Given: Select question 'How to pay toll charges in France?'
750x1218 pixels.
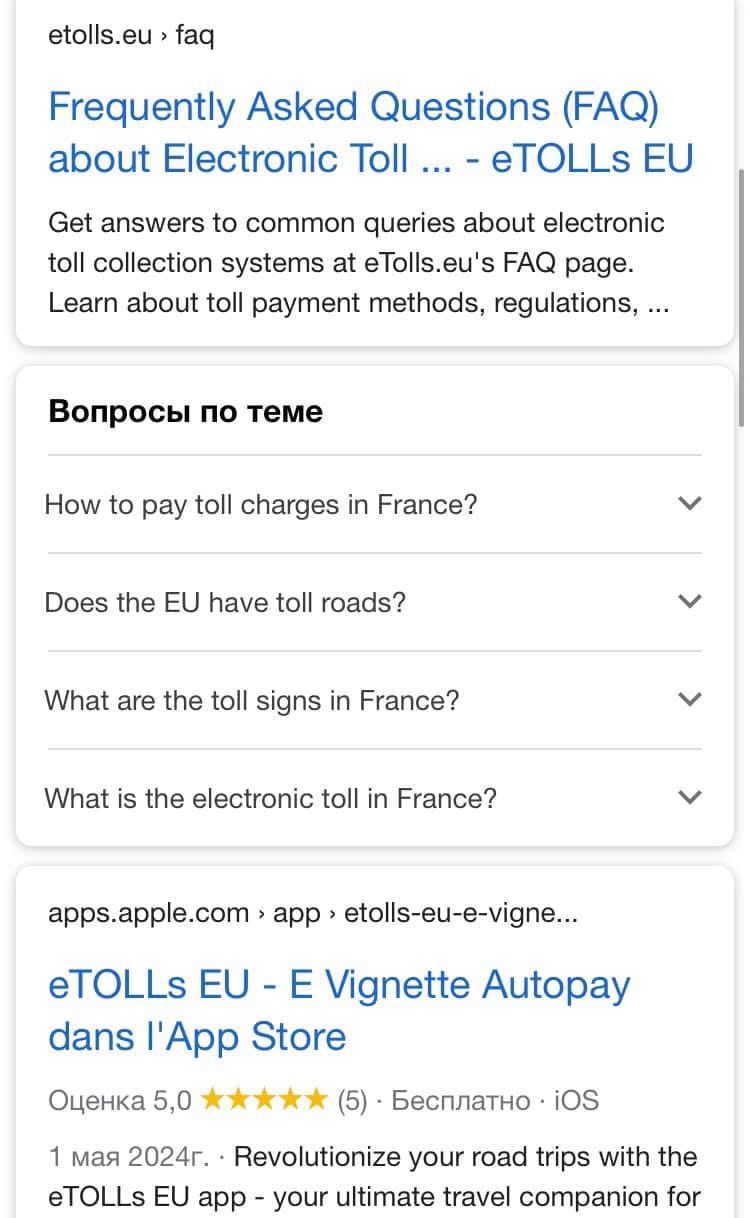Looking at the screenshot, I should pos(261,504).
